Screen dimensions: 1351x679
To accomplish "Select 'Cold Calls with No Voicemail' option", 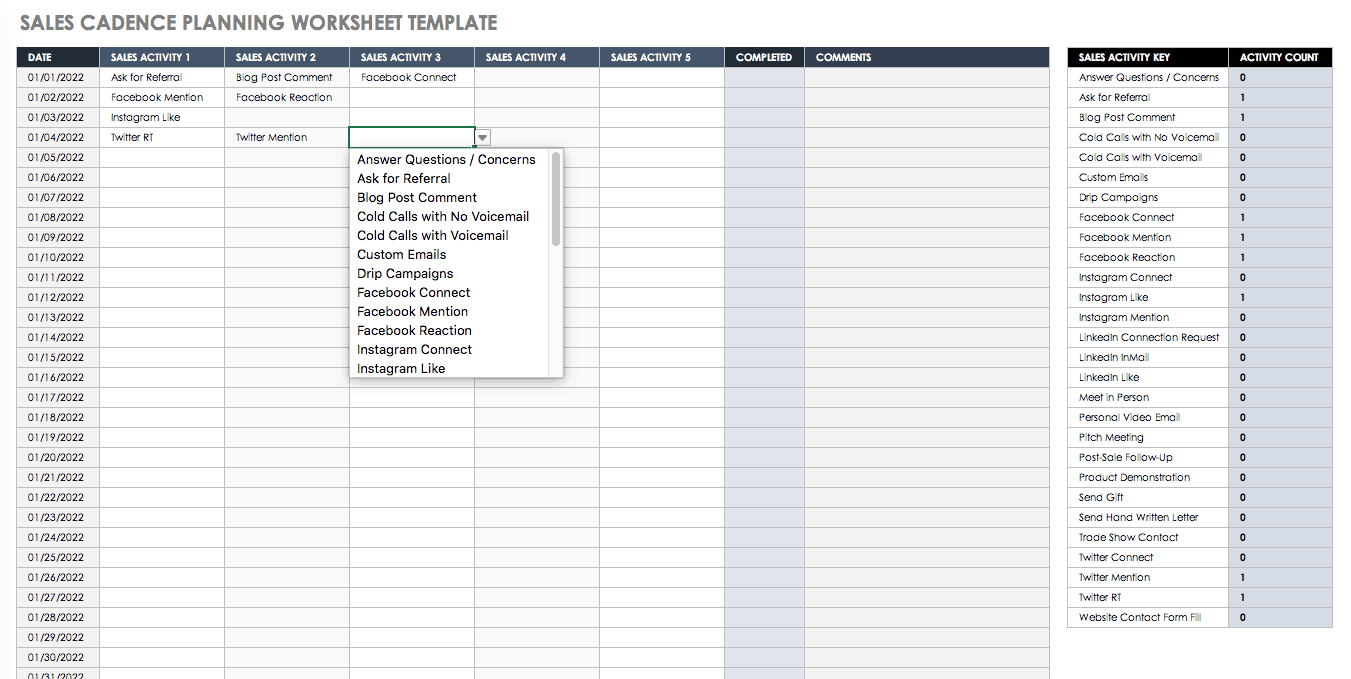I will coord(443,217).
